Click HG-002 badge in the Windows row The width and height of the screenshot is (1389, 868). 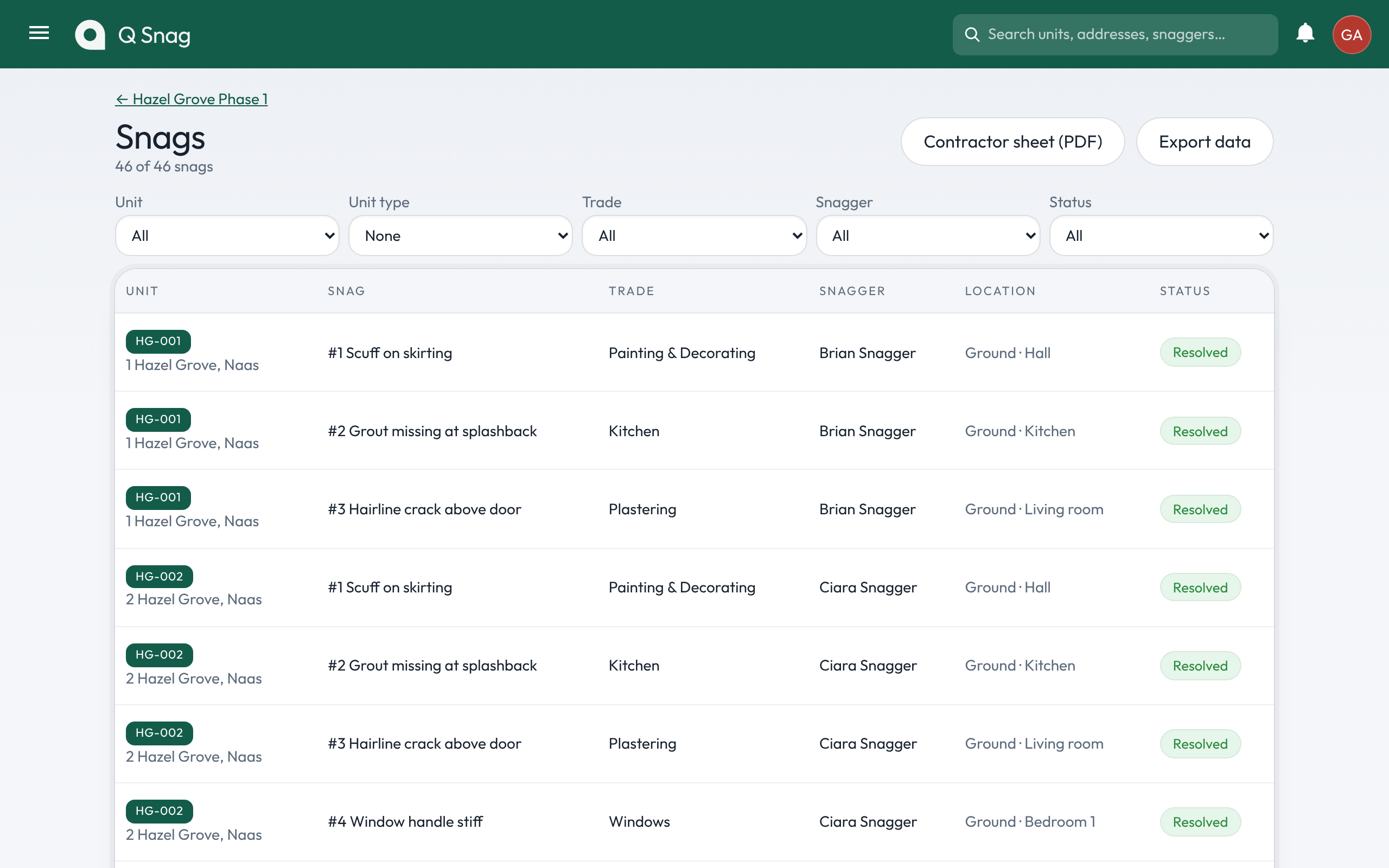(x=160, y=811)
